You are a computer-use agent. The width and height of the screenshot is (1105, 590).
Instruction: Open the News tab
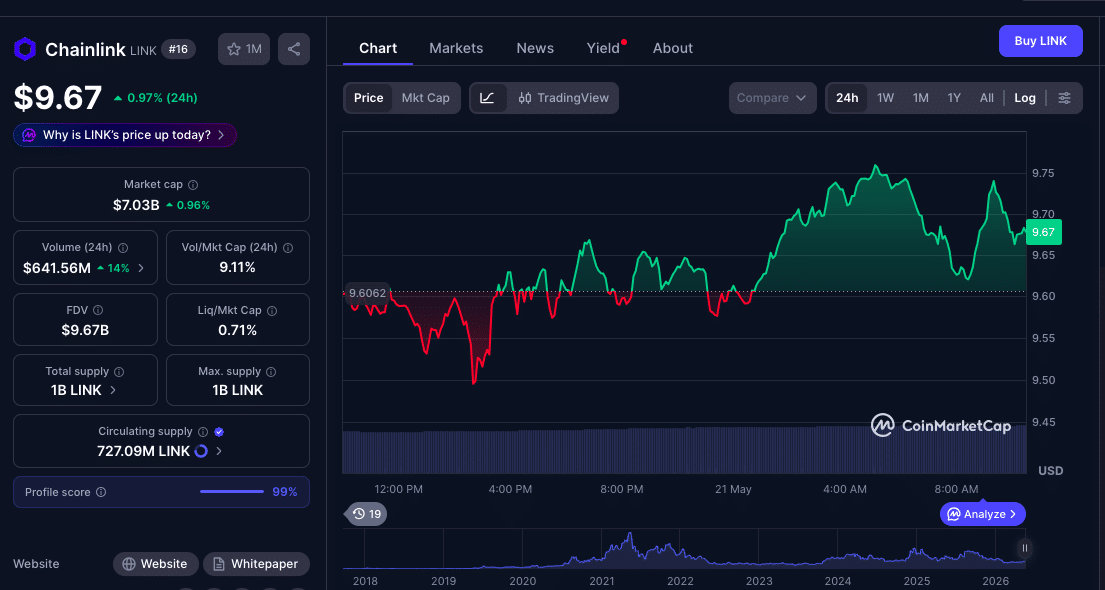click(x=535, y=48)
